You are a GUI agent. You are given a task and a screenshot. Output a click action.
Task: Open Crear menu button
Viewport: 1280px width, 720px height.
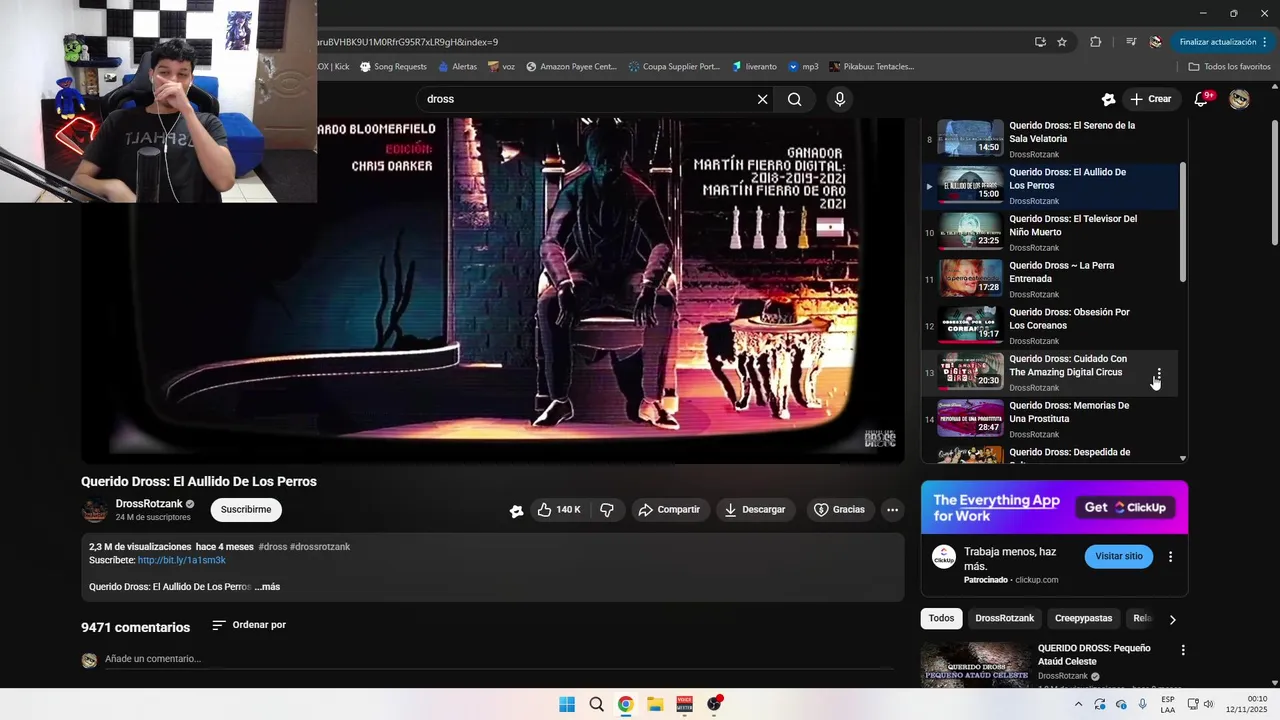(1150, 99)
